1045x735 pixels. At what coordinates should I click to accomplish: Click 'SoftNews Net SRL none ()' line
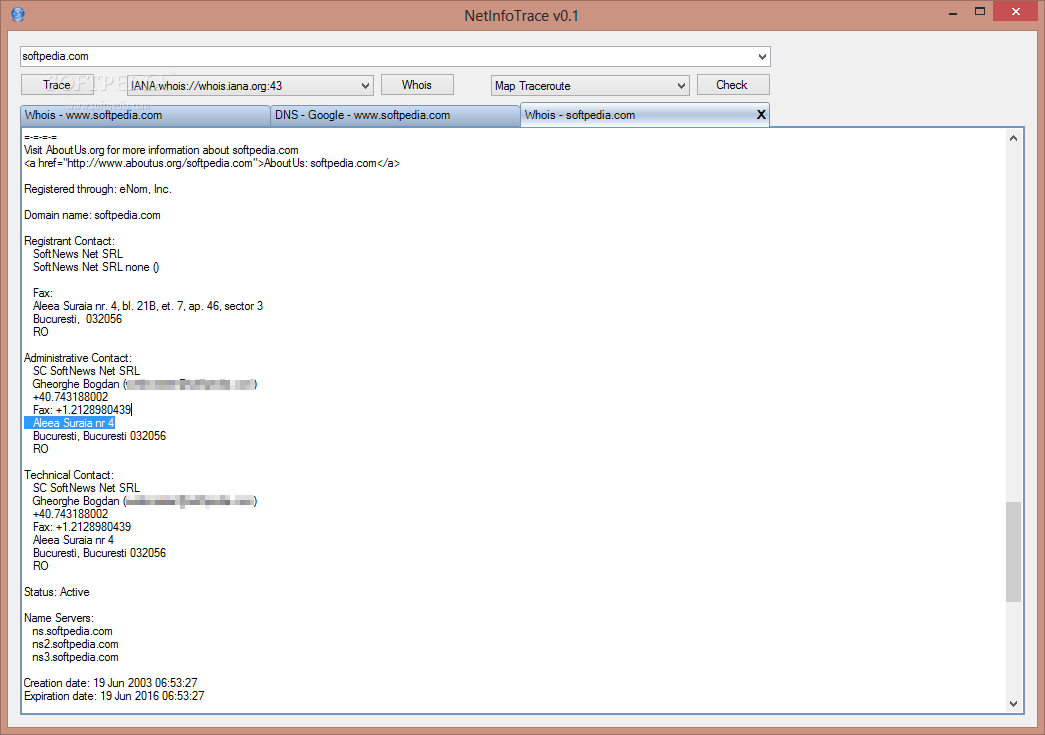96,267
